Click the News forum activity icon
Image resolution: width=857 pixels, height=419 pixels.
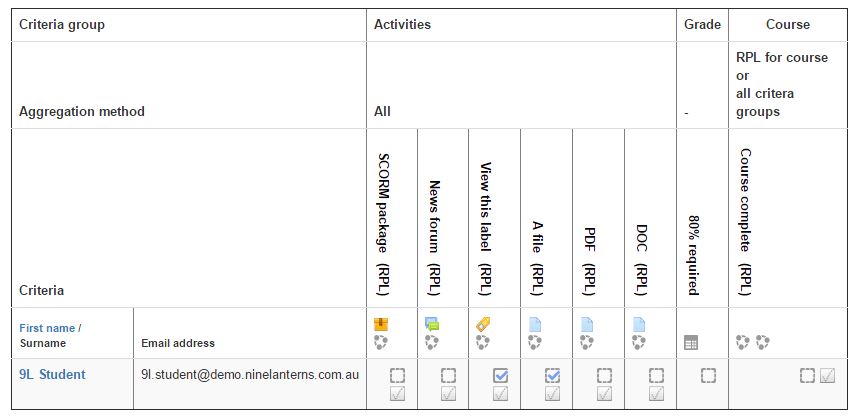click(431, 324)
